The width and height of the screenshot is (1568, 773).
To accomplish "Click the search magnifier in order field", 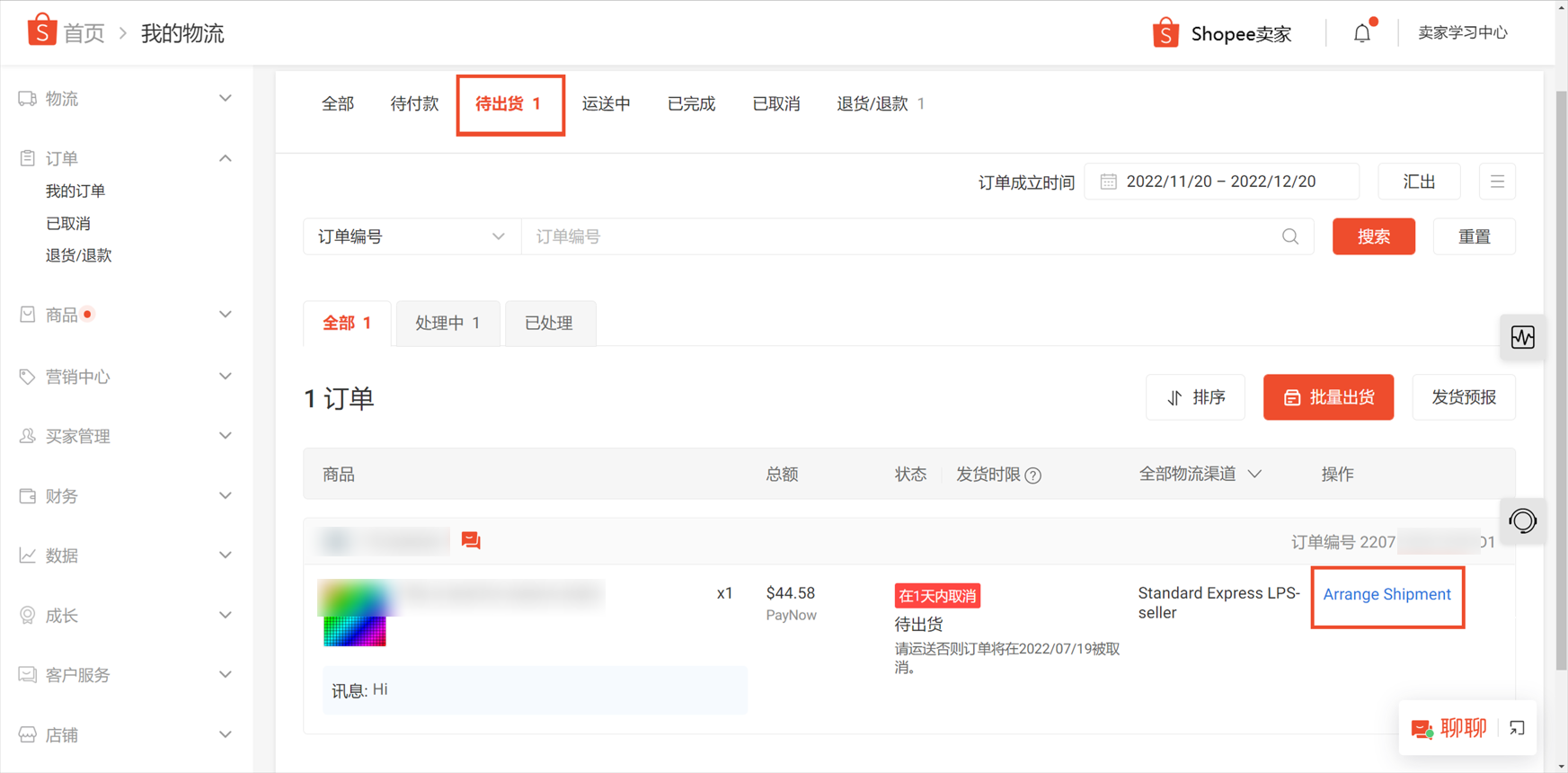I will (x=1290, y=236).
